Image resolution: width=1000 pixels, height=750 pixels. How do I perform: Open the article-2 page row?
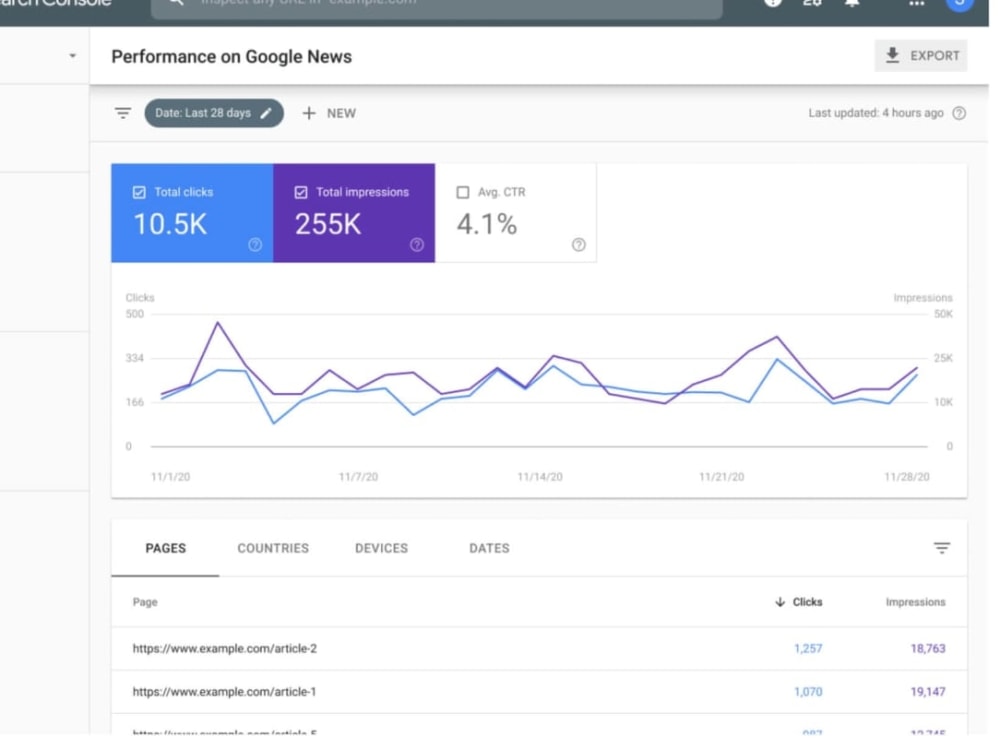(x=539, y=648)
